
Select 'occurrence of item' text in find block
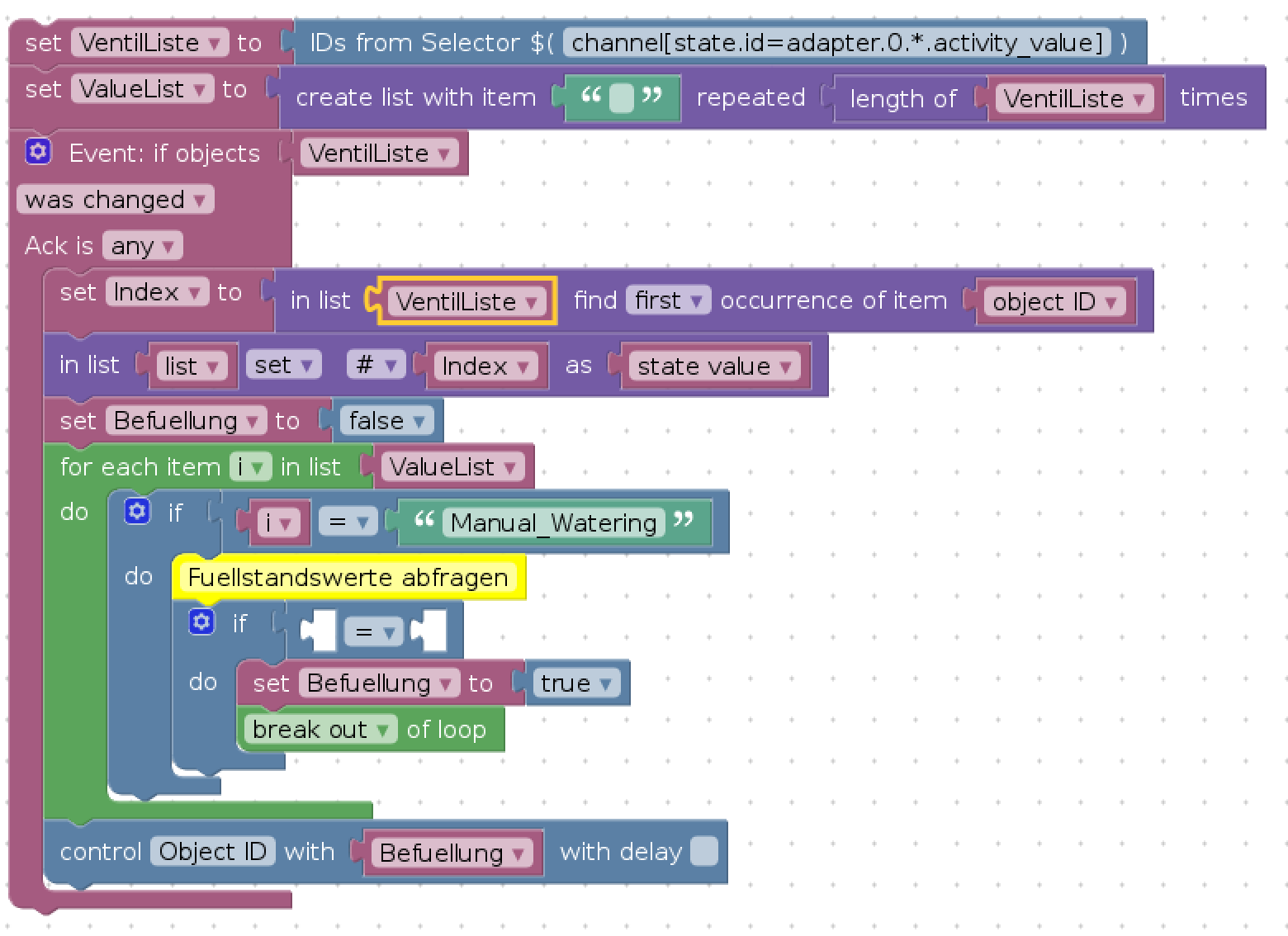tap(834, 300)
